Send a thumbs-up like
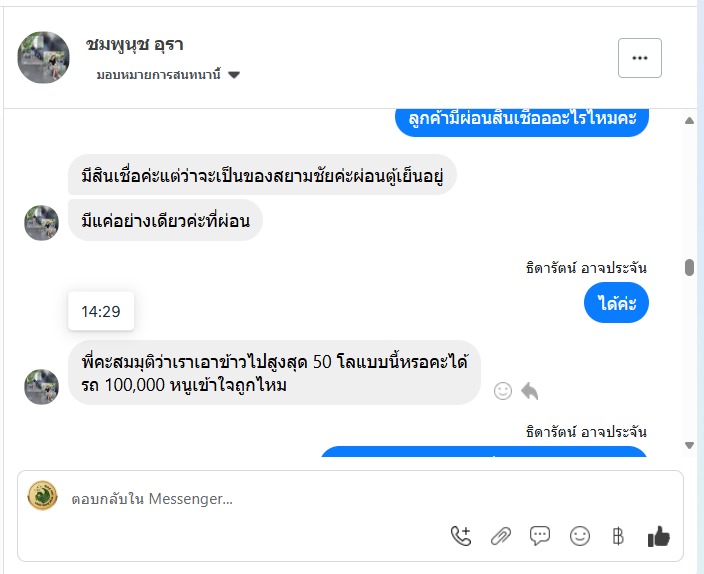Viewport: 704px width, 574px height. coord(658,536)
